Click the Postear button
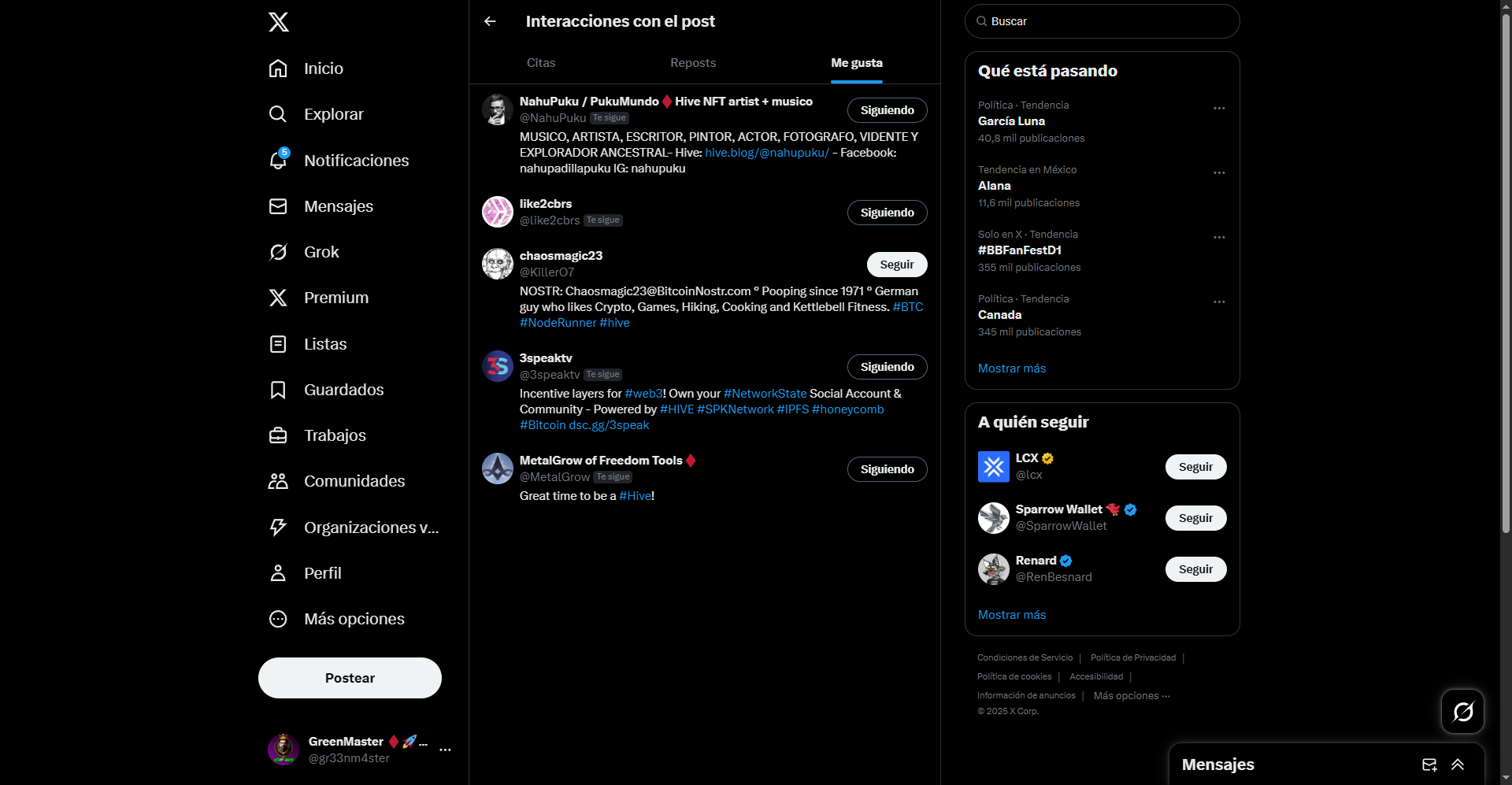Viewport: 1512px width, 785px height. 350,678
